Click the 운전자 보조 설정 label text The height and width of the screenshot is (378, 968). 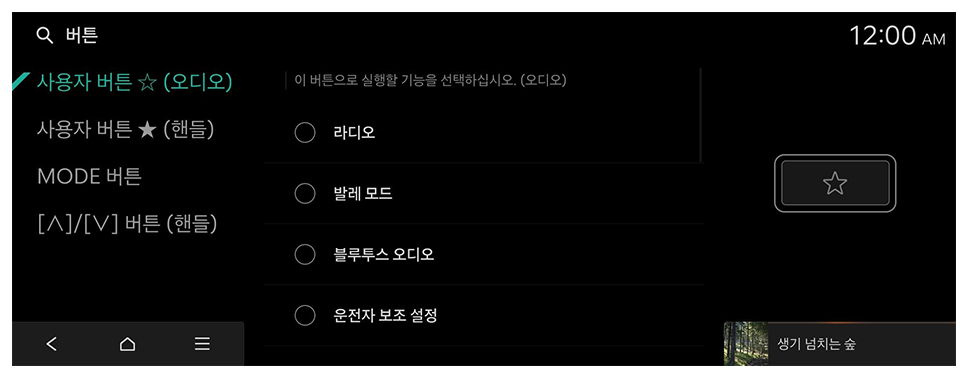(x=385, y=316)
